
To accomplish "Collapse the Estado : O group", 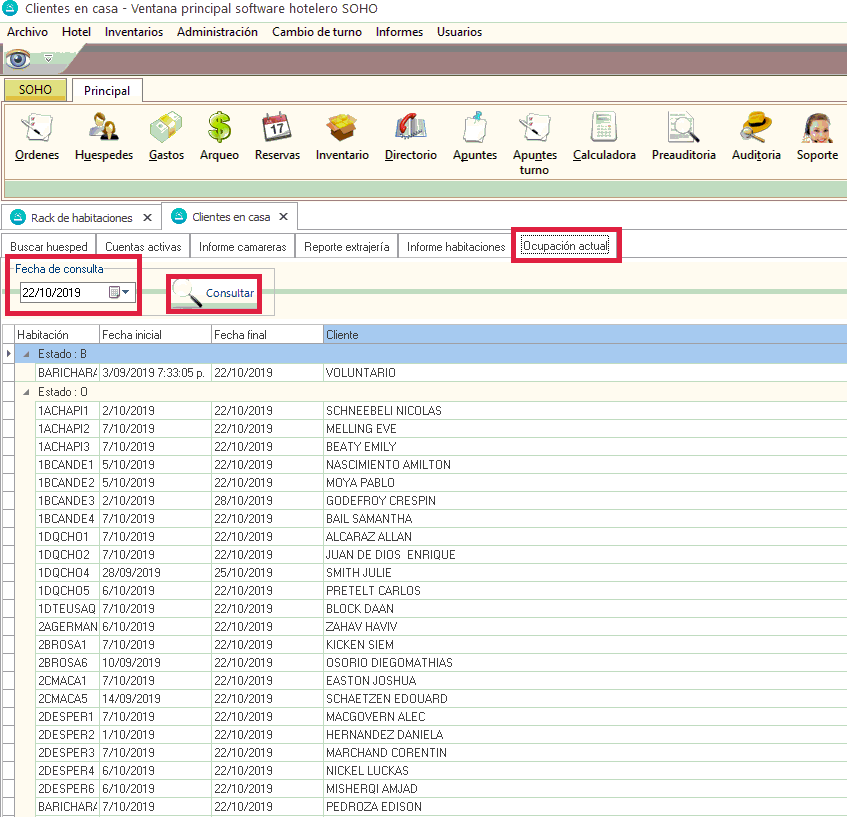I will (27, 392).
